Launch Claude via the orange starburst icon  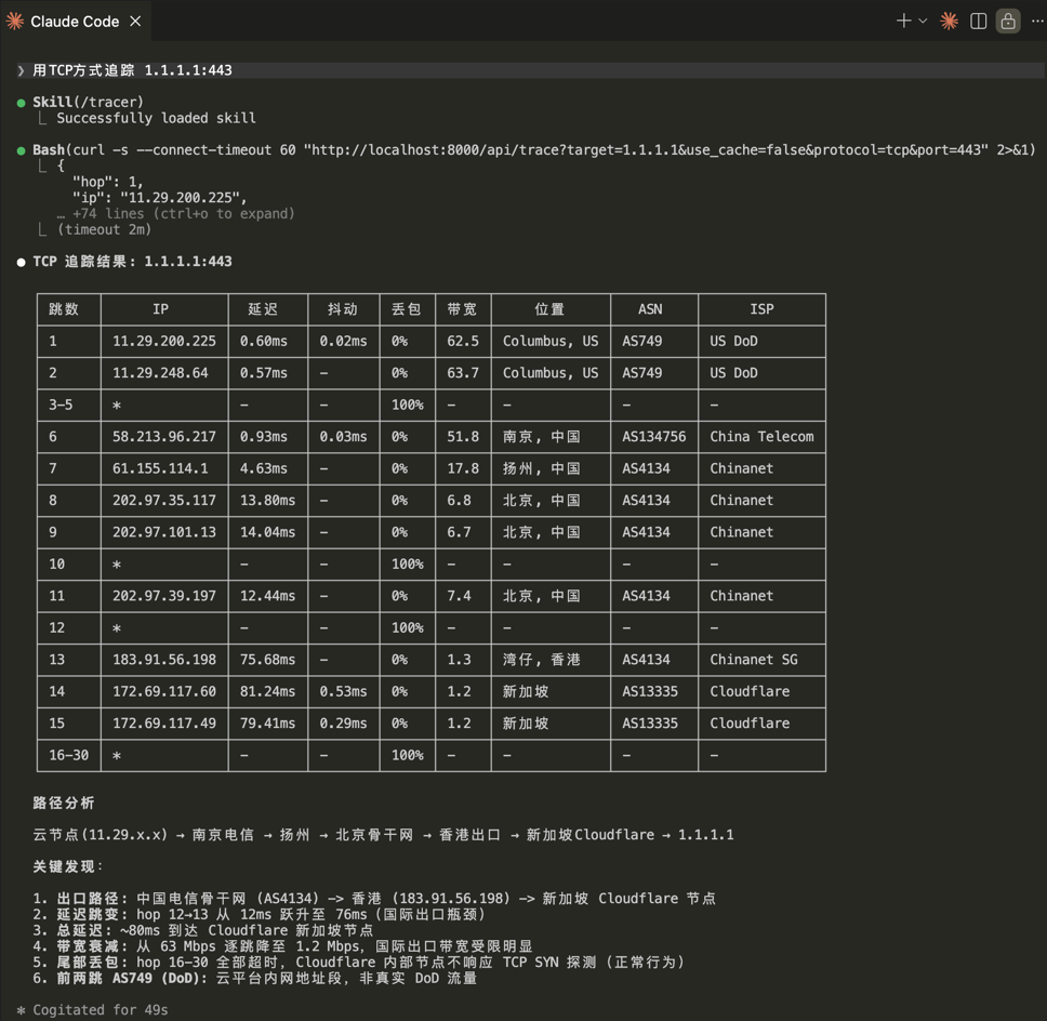(948, 21)
